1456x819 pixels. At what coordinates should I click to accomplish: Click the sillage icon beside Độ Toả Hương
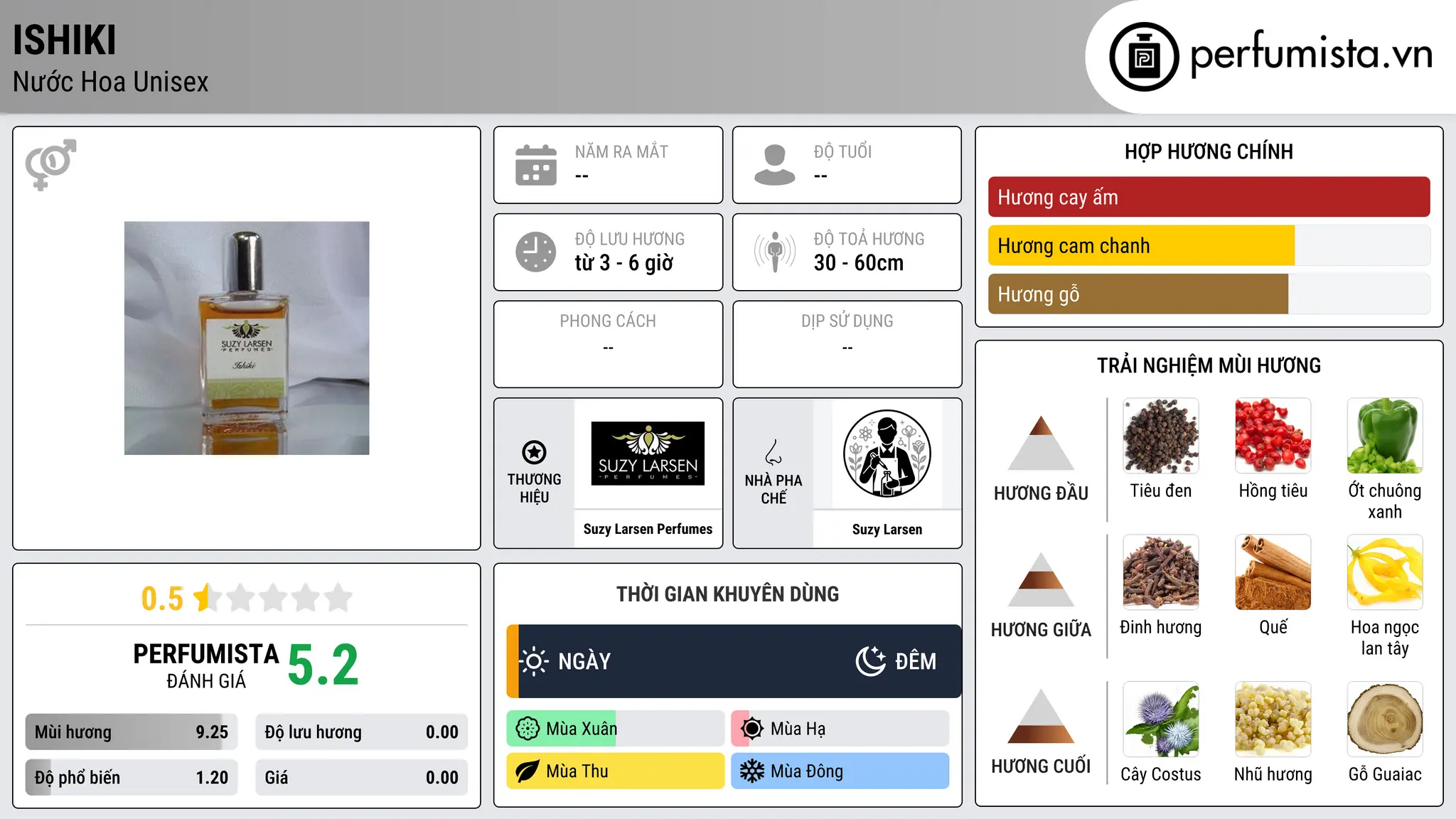click(775, 252)
